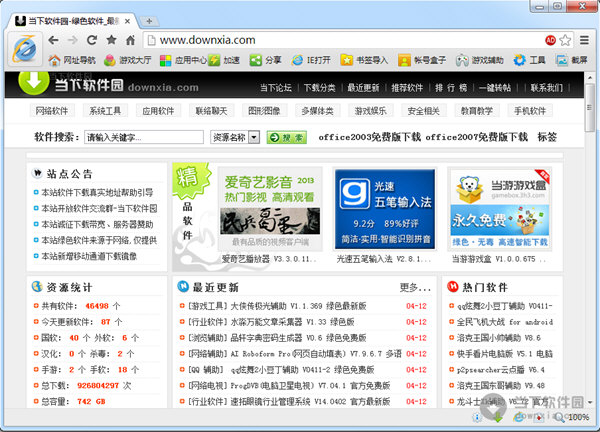Open 网址导航 bookmark

click(72, 60)
